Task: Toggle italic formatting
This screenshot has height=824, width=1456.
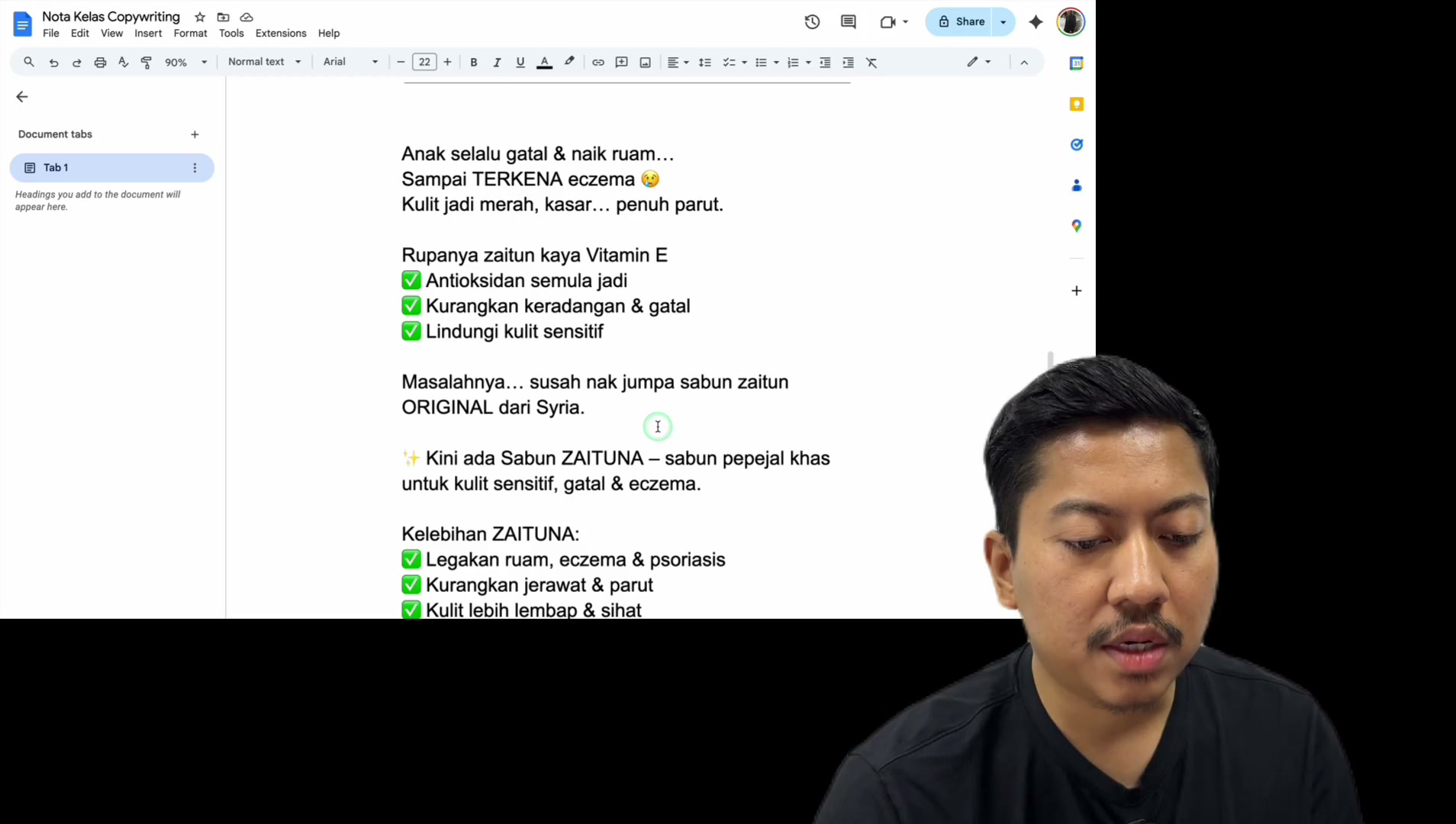Action: [x=497, y=63]
